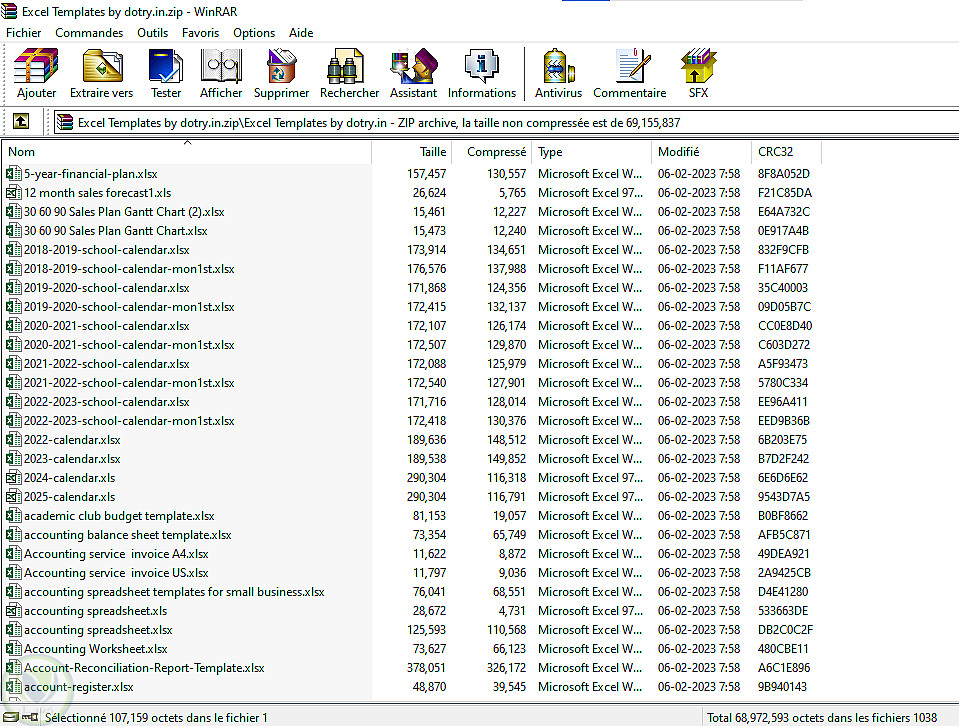The image size is (959, 726).
Task: Click icon of 5-year-financial-plan.xlsx
Action: coord(13,174)
